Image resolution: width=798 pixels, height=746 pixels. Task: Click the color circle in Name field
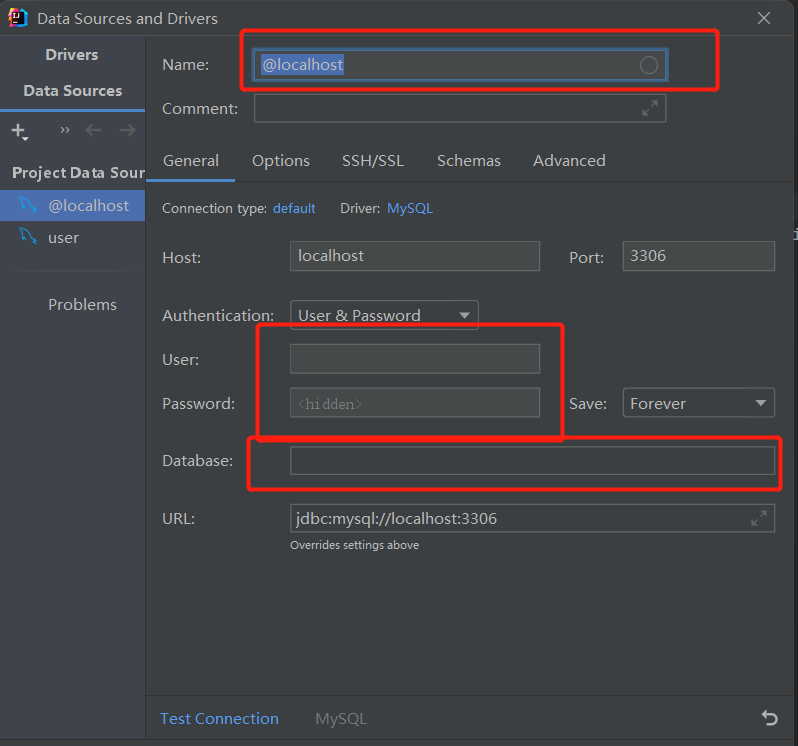click(649, 65)
